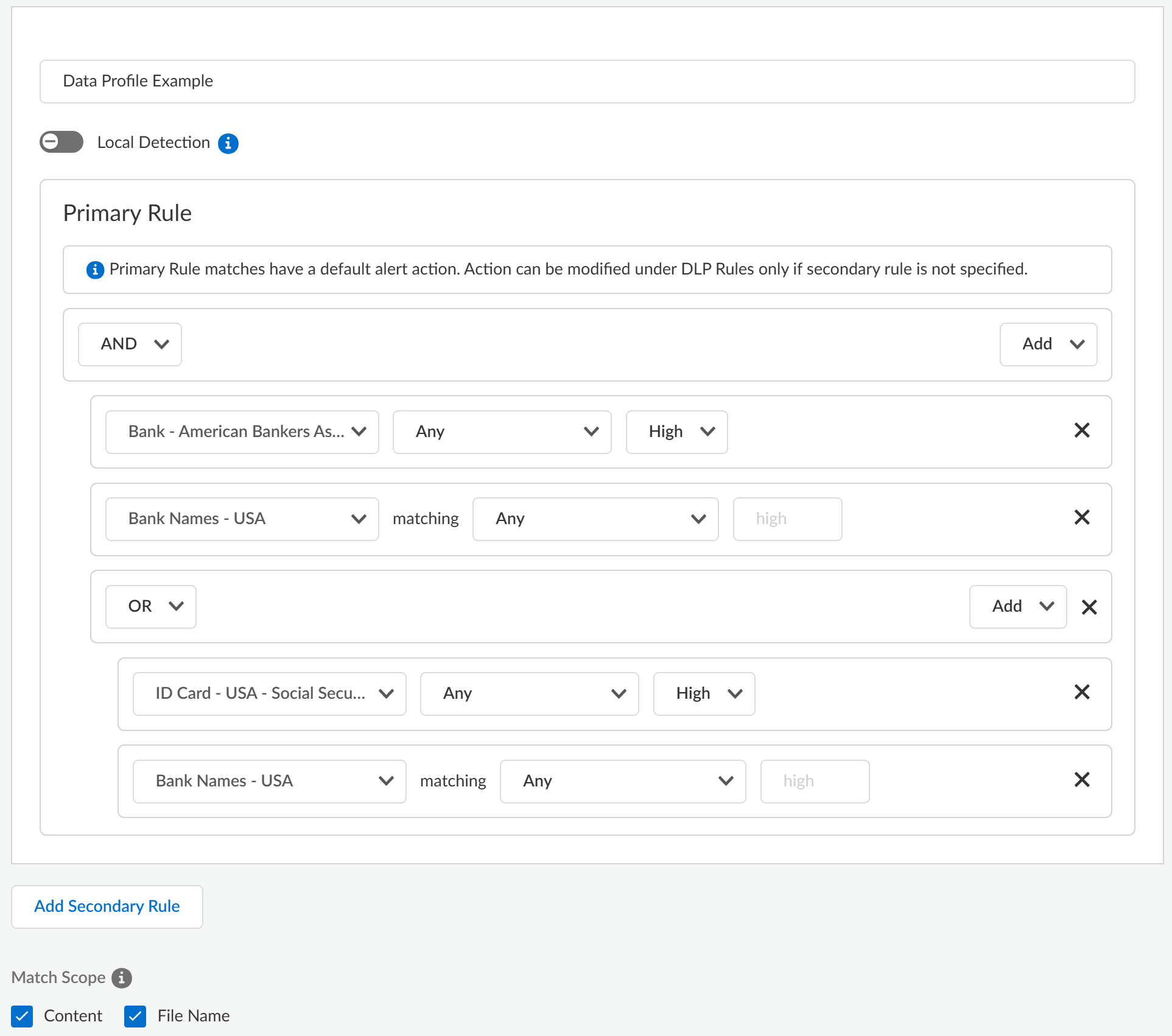Remove the American Bankers Association row
This screenshot has width=1172, height=1036.
(x=1081, y=430)
